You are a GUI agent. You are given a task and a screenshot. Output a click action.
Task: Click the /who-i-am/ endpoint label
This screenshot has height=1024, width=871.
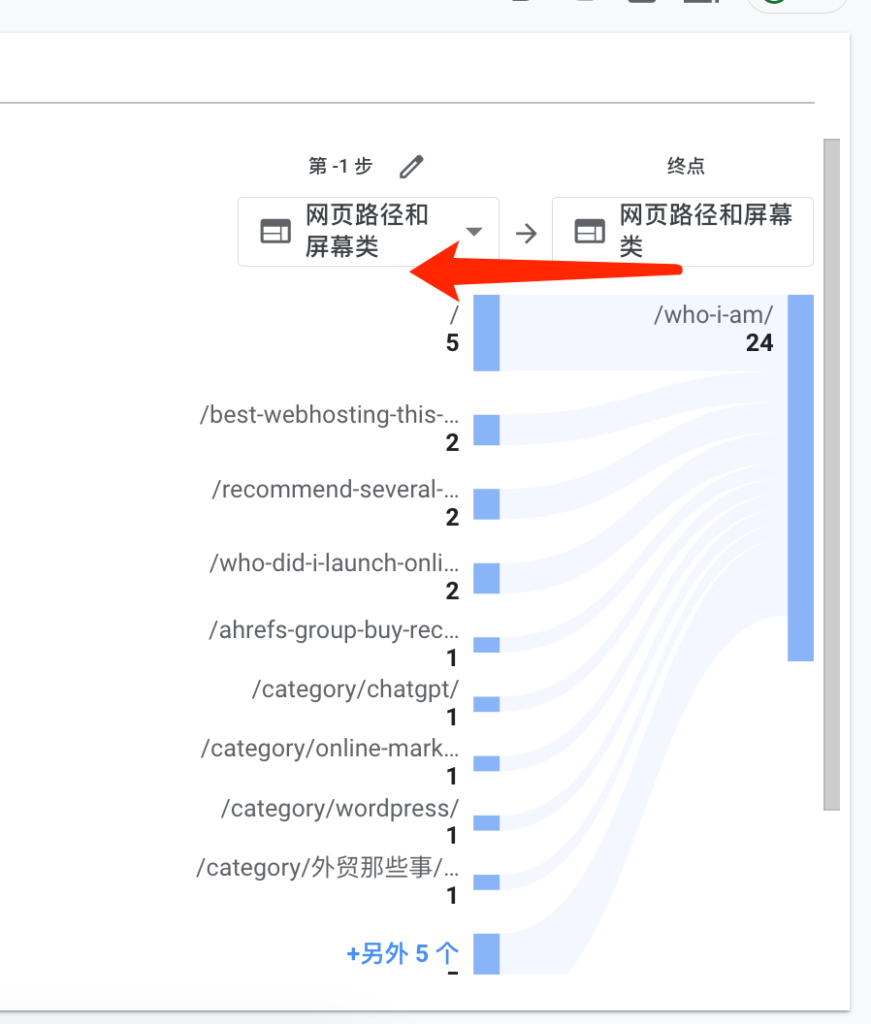point(714,315)
